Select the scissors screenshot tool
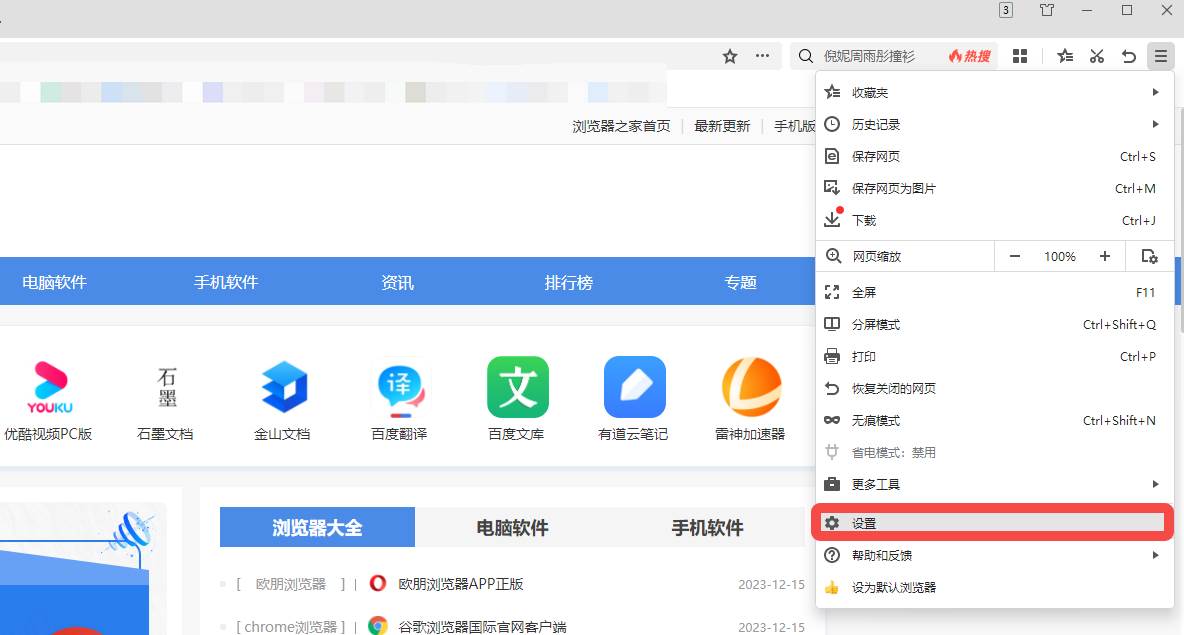Image resolution: width=1184 pixels, height=635 pixels. [1096, 56]
